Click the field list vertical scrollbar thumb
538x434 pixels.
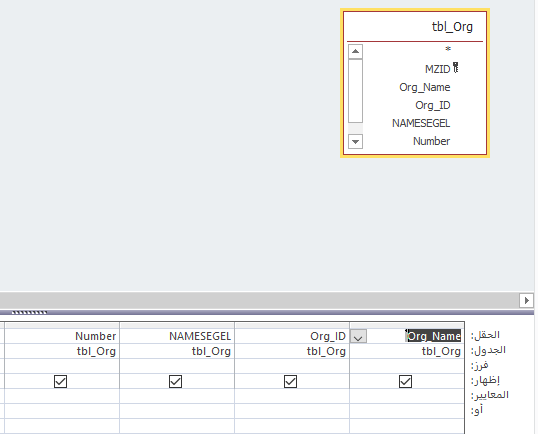click(x=355, y=91)
